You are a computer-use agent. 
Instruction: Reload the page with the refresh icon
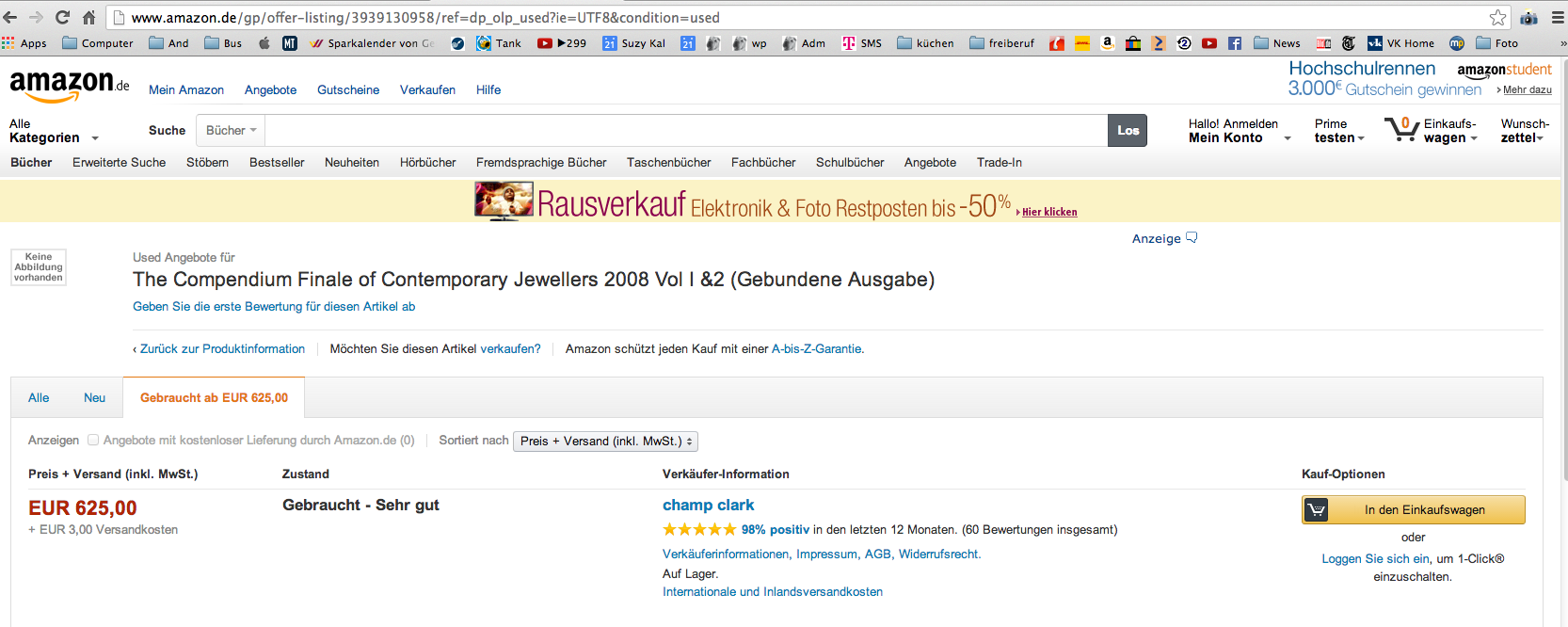(x=62, y=17)
